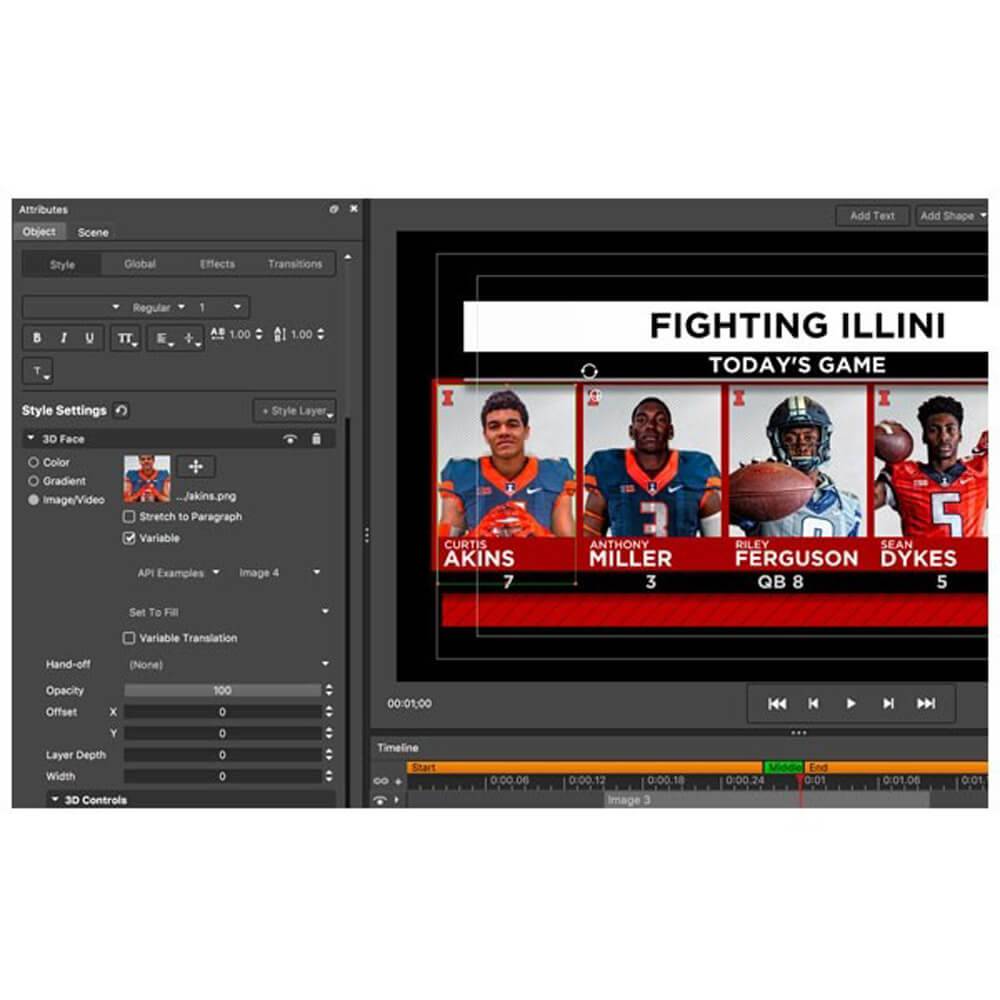Click the Opacity stepper arrows
This screenshot has width=1000, height=1000.
point(329,690)
